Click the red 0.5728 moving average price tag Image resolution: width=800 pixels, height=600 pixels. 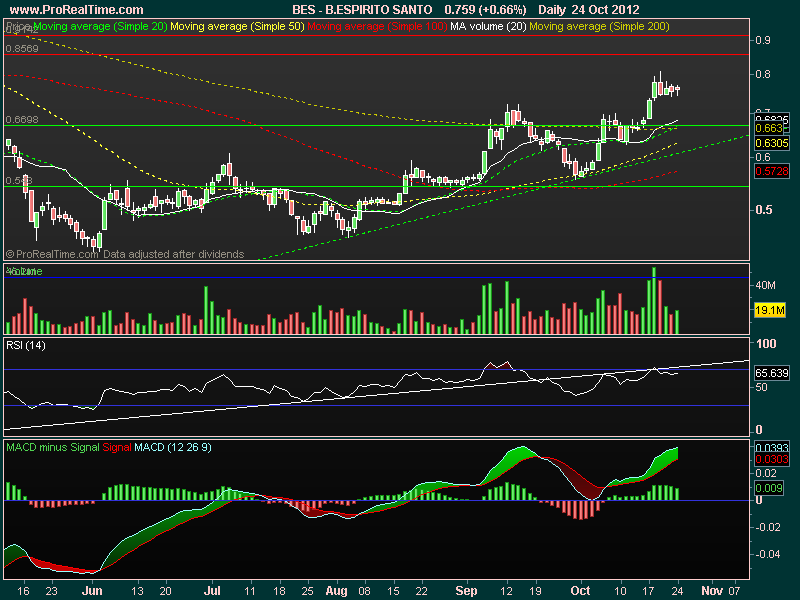tap(771, 173)
